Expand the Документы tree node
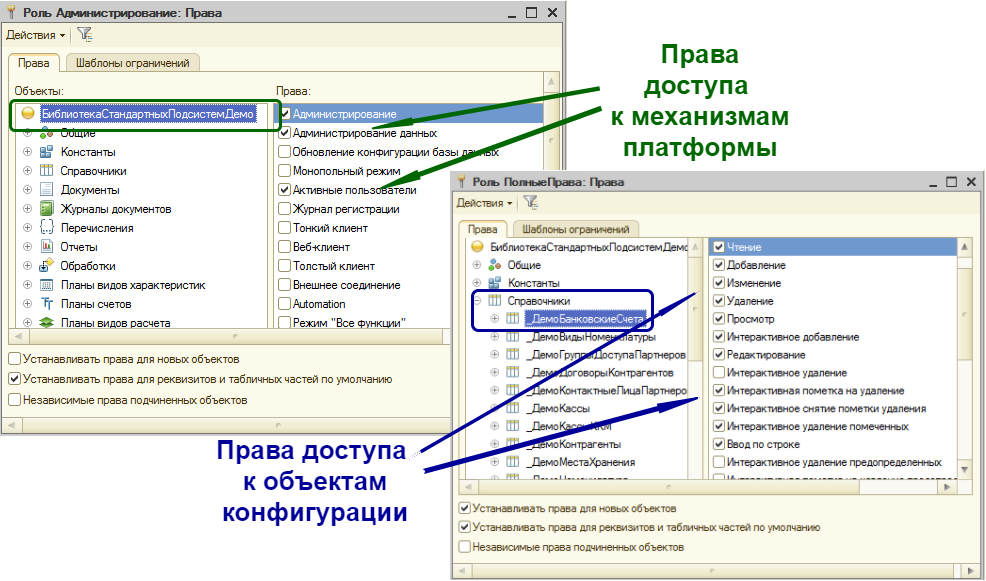The height and width of the screenshot is (581, 986). [27, 190]
